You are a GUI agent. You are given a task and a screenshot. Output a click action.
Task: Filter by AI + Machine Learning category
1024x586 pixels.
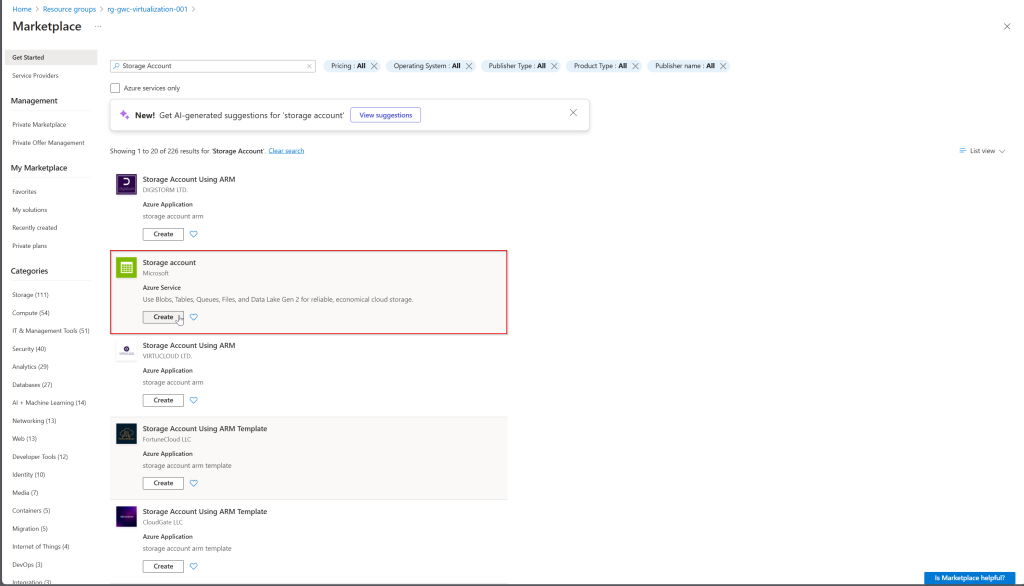click(49, 402)
